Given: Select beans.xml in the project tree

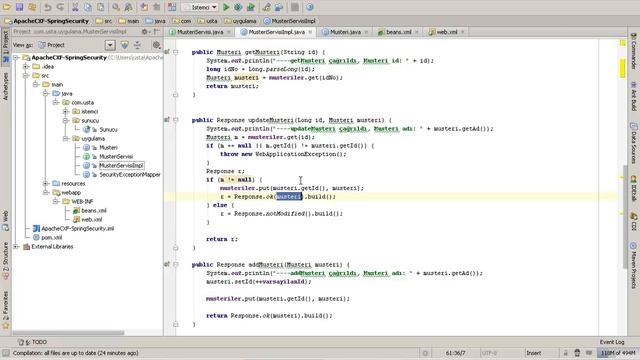Looking at the screenshot, I should coord(93,211).
